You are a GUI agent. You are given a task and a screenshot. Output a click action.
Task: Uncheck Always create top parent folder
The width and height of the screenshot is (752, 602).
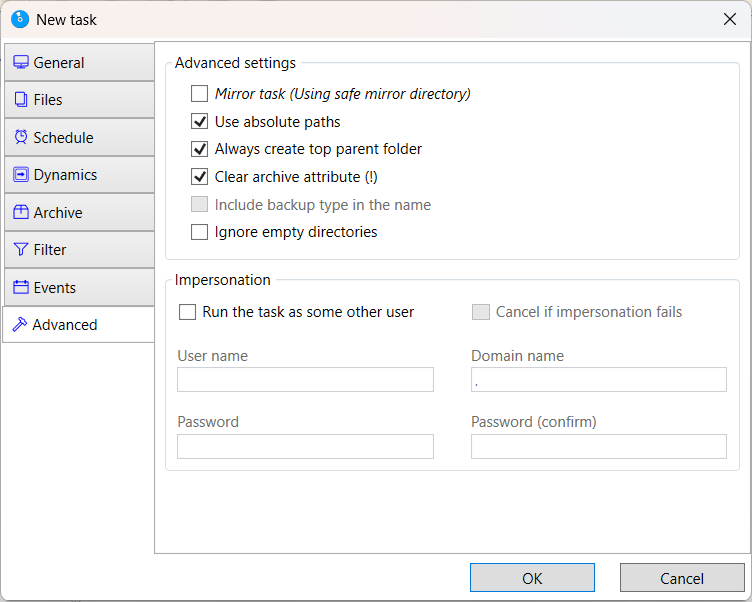[199, 149]
